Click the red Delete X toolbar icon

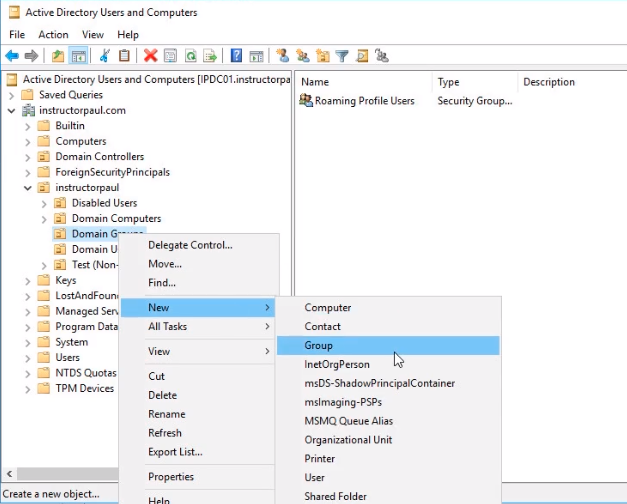(x=150, y=56)
